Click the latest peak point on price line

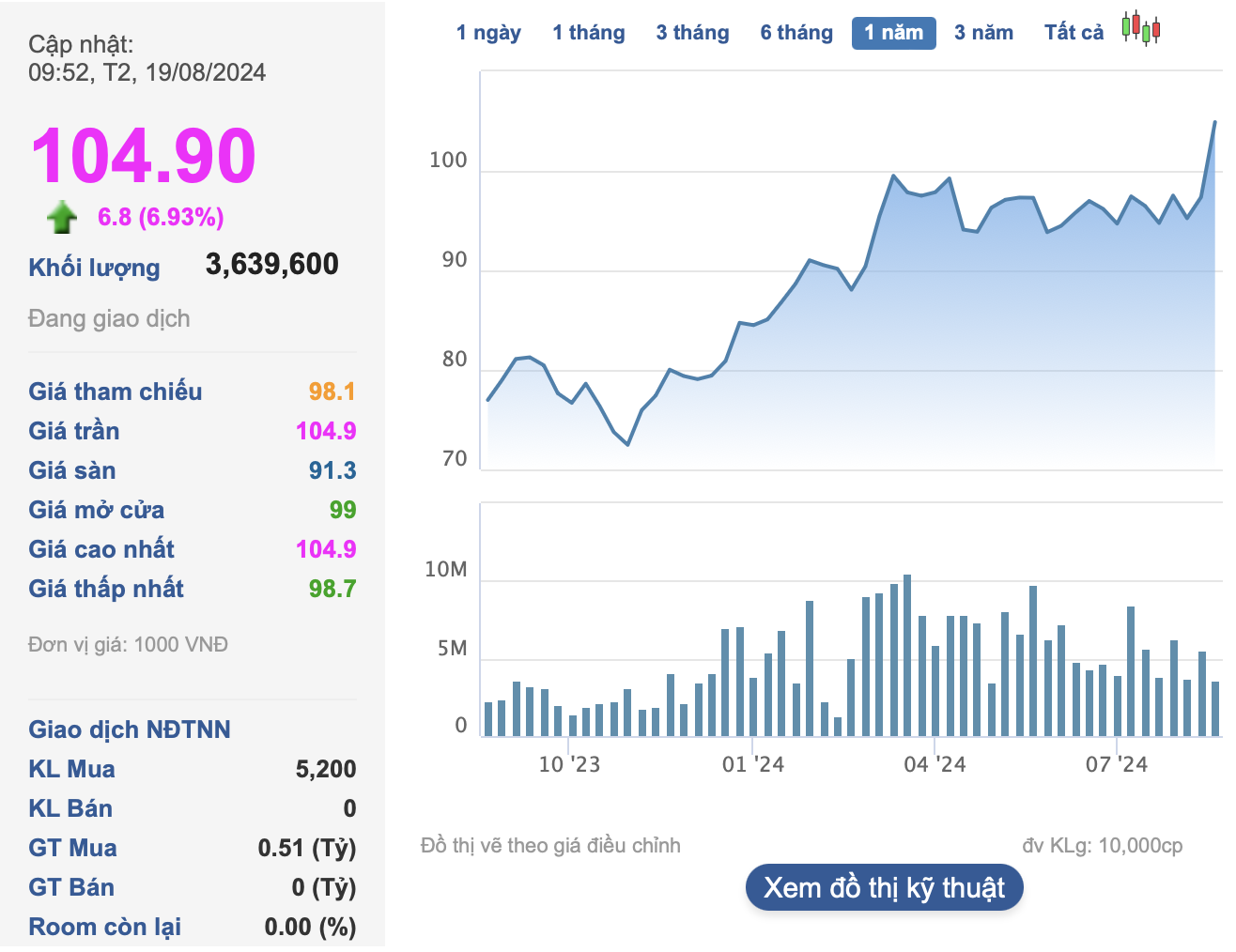[1215, 122]
